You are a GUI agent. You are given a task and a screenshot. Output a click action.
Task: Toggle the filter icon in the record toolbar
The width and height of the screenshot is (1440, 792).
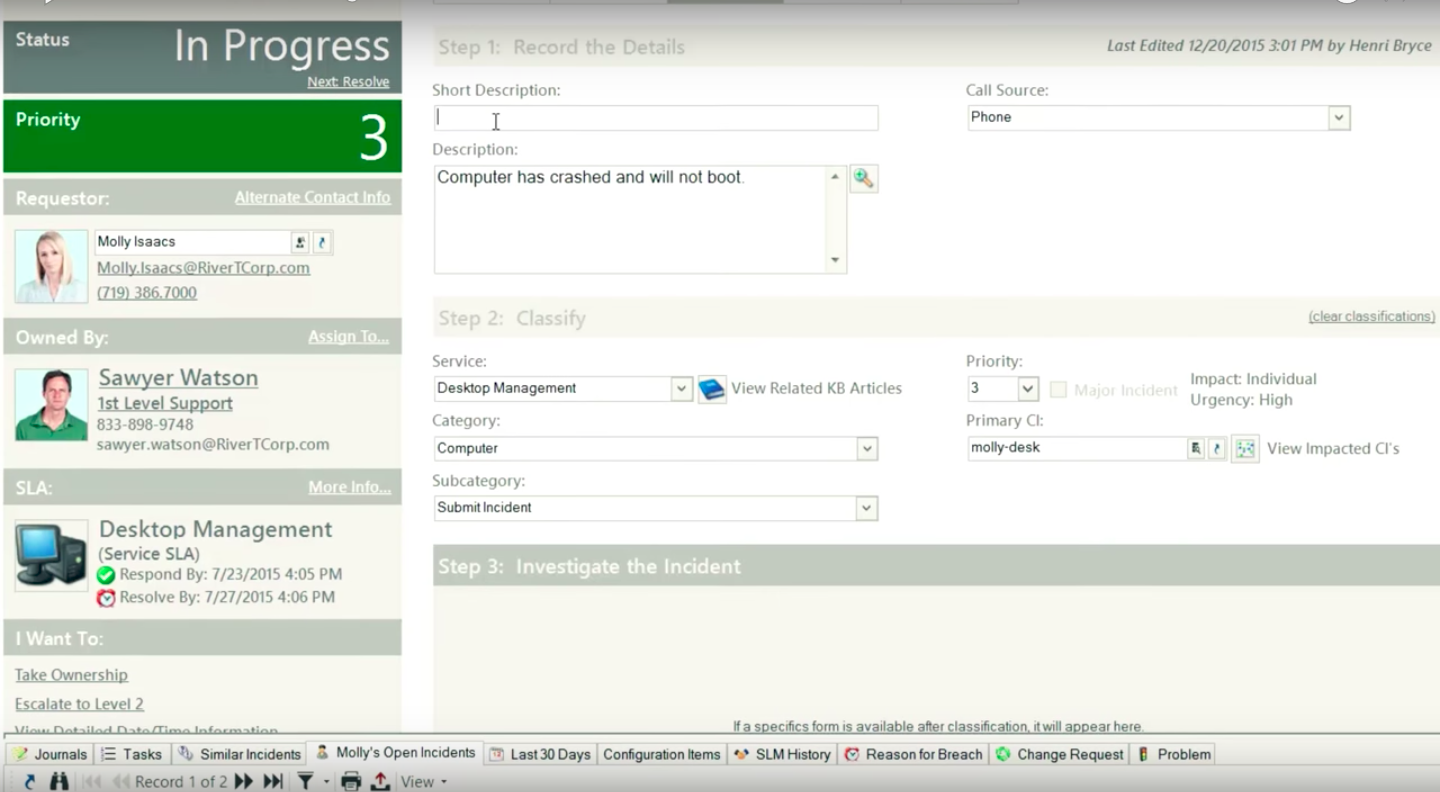tap(307, 781)
